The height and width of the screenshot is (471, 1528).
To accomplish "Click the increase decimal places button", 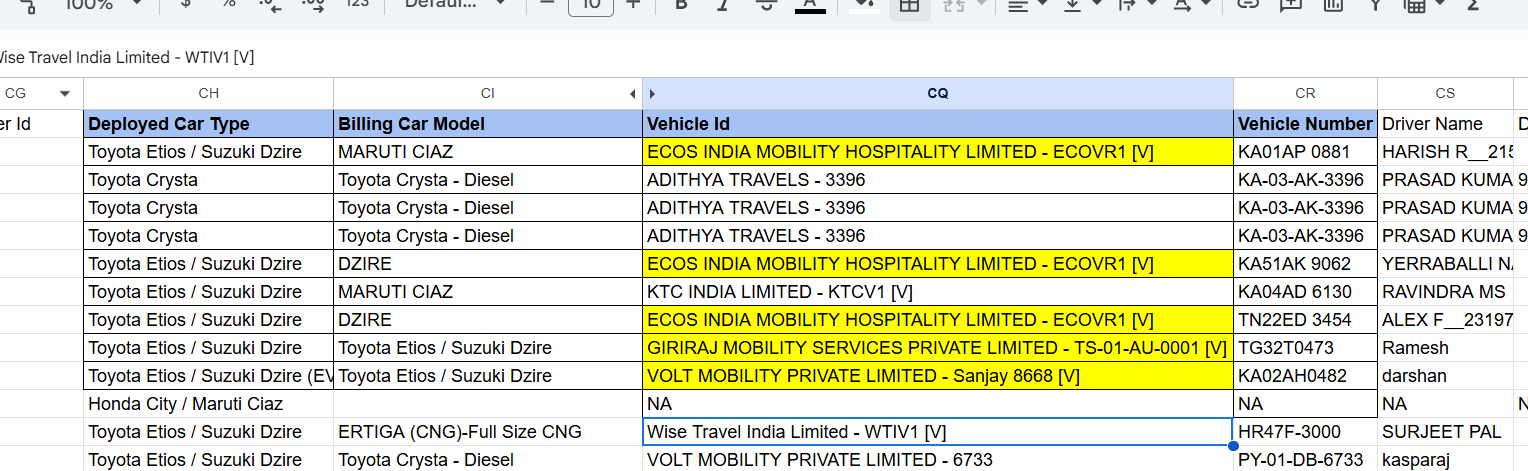I will pyautogui.click(x=313, y=4).
